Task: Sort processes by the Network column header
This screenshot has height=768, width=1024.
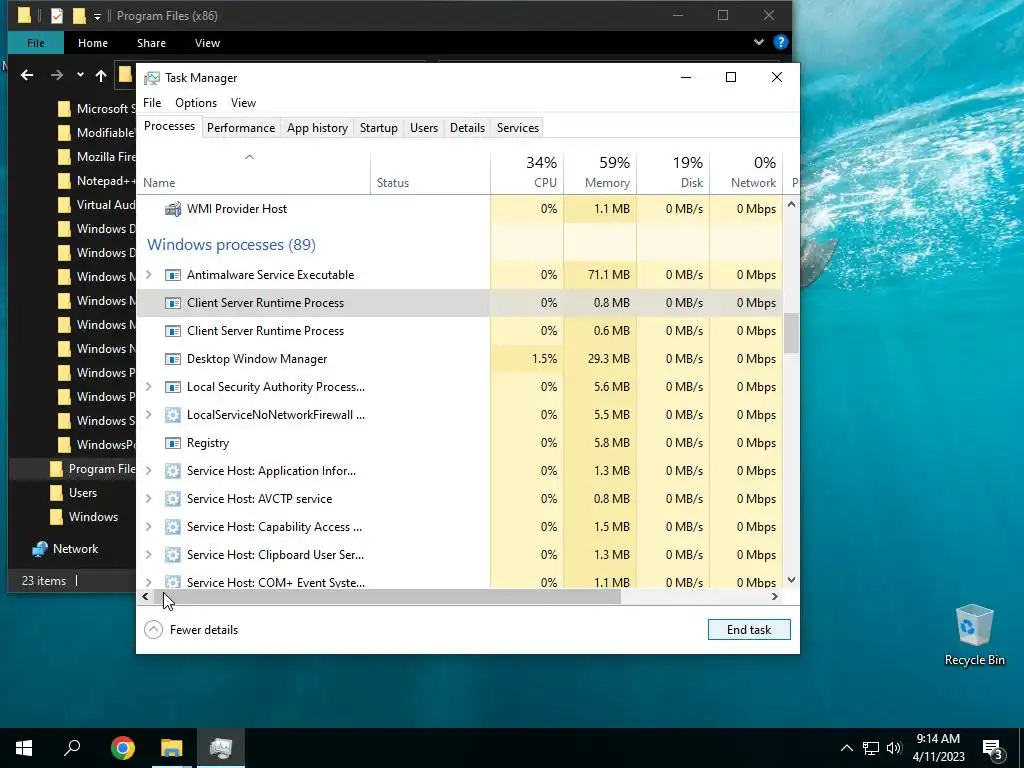Action: 746,172
